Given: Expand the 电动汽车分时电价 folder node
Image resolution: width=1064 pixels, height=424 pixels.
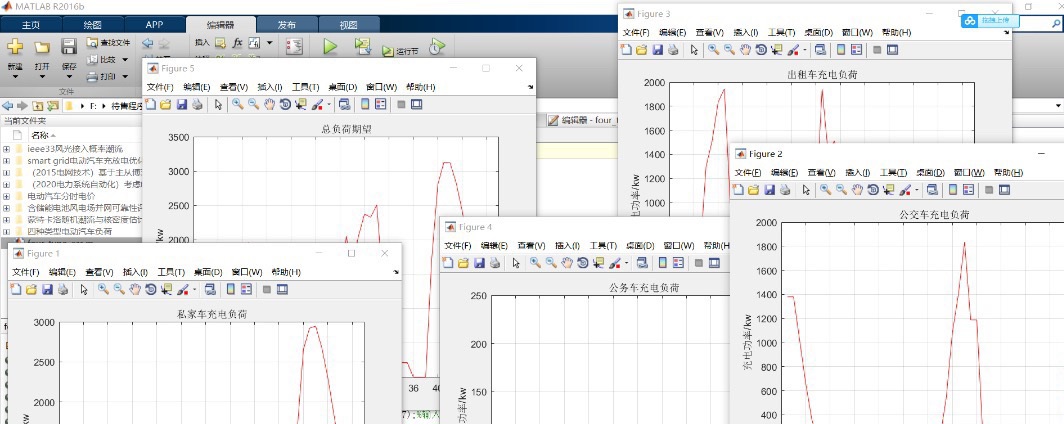Looking at the screenshot, I should (x=6, y=196).
